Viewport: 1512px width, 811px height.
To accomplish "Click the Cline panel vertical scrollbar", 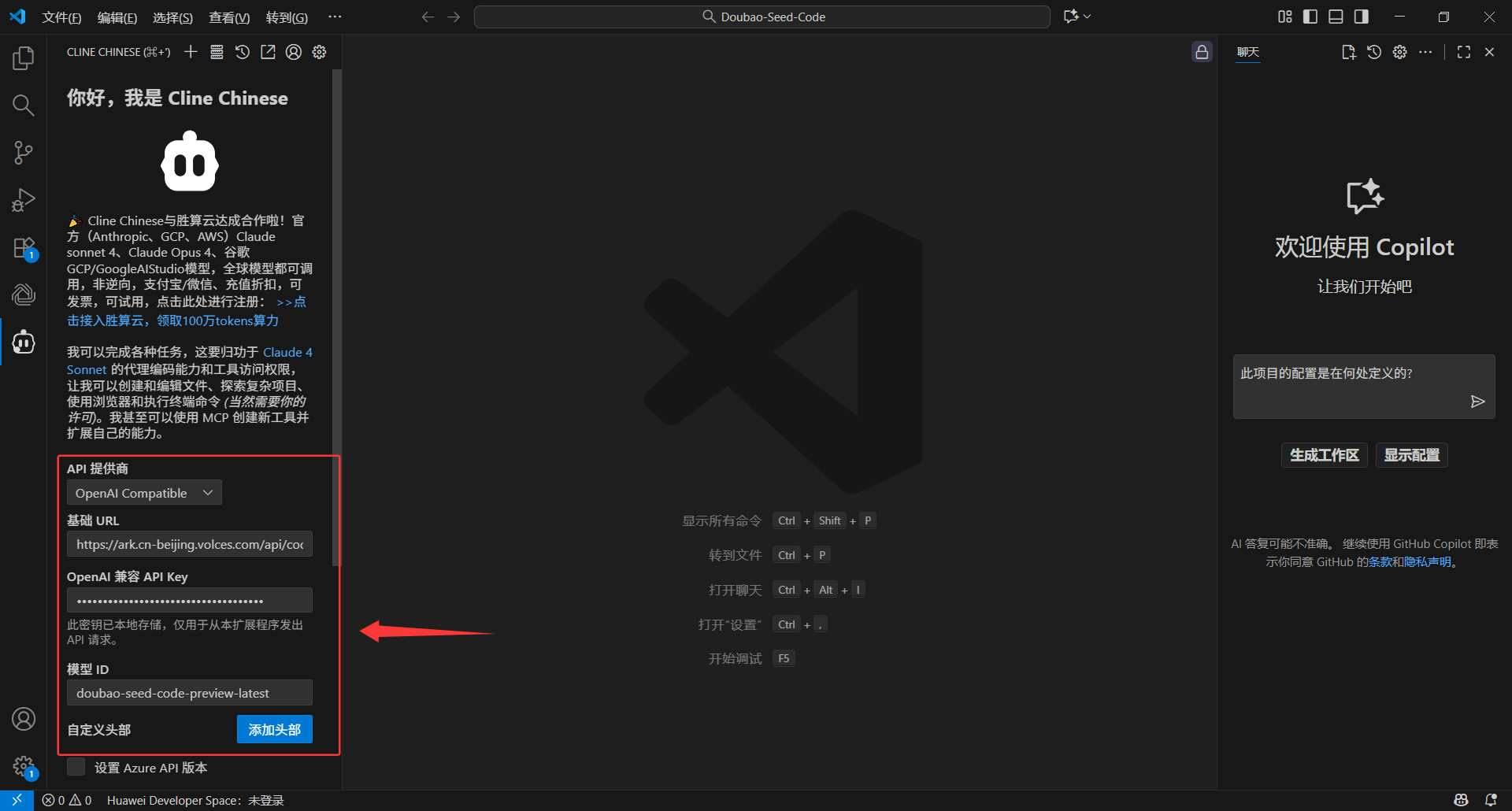I will [336, 317].
